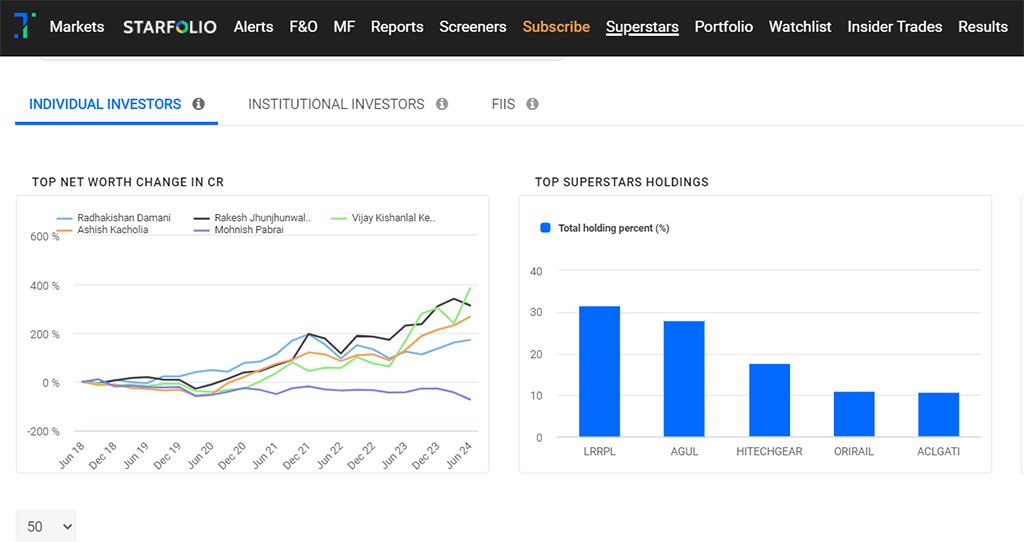This screenshot has width=1024, height=542.
Task: Open Insider Trades page
Action: pyautogui.click(x=895, y=27)
